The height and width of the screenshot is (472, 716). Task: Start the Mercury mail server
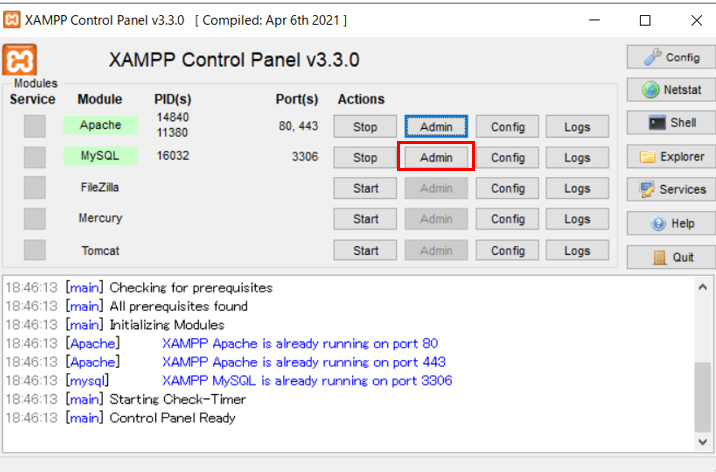pos(365,219)
